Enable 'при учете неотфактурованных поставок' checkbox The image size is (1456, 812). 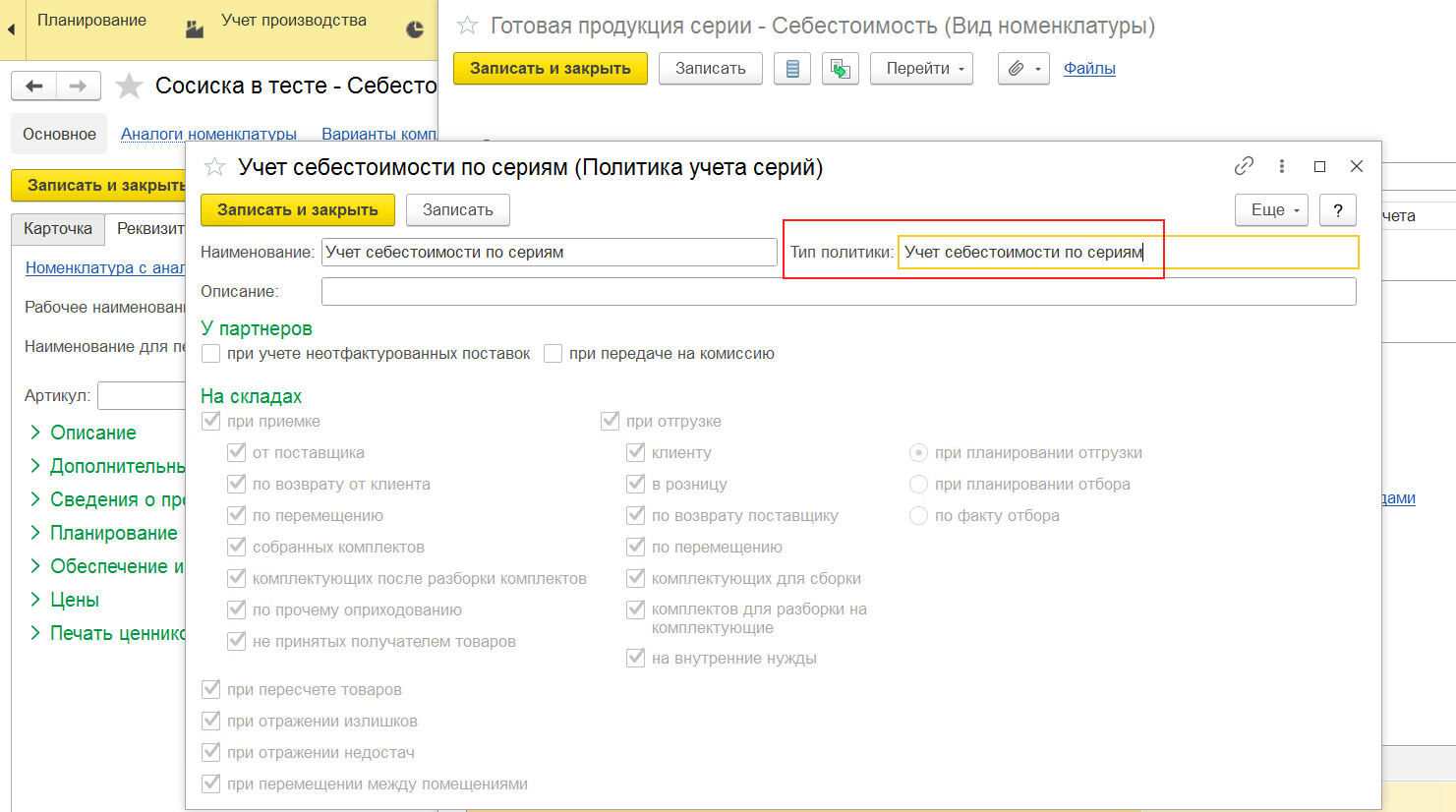click(210, 354)
